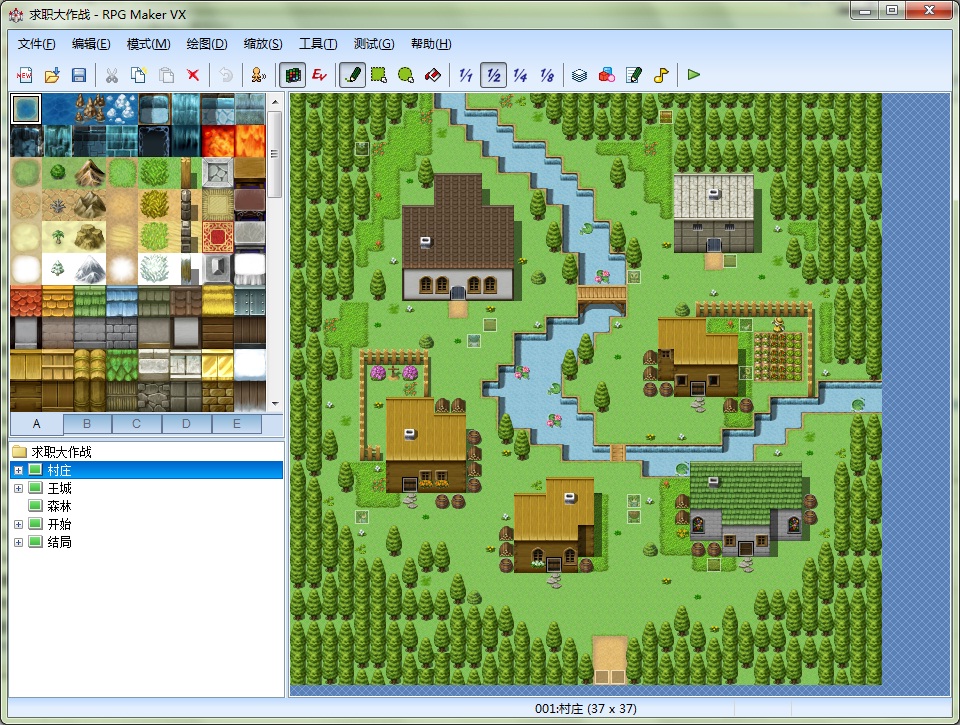Switch to tileset tab D
Image resolution: width=960 pixels, height=725 pixels.
click(x=187, y=424)
